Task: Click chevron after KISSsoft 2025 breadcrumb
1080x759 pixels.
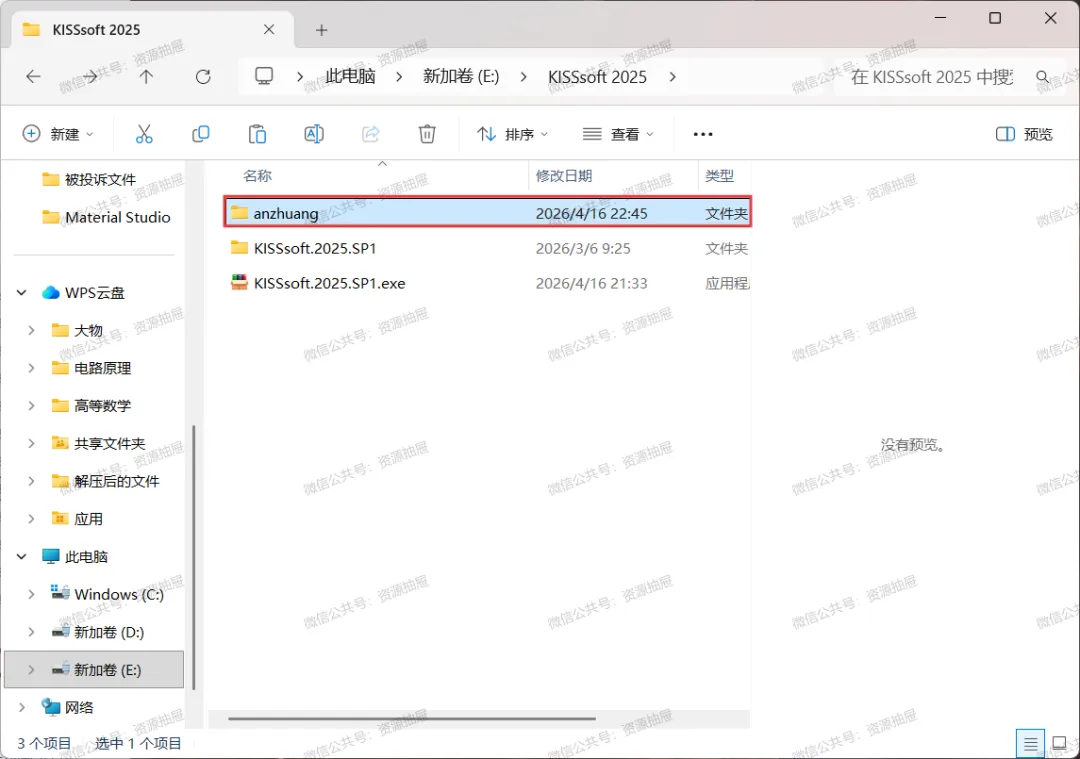Action: 672,76
